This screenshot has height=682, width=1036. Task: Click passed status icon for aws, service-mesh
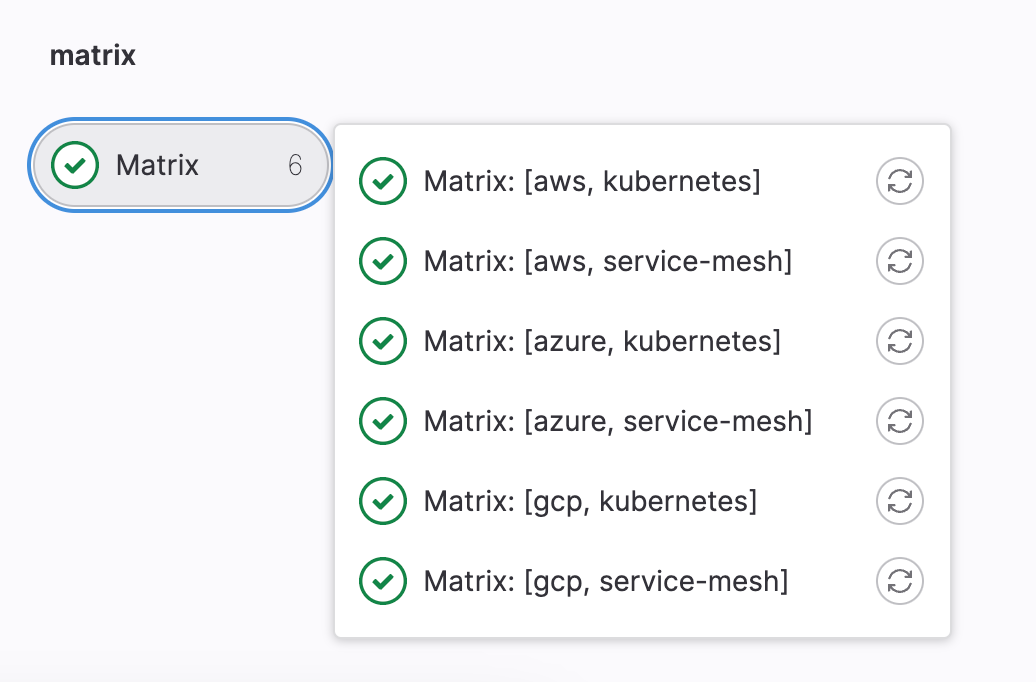pyautogui.click(x=382, y=262)
